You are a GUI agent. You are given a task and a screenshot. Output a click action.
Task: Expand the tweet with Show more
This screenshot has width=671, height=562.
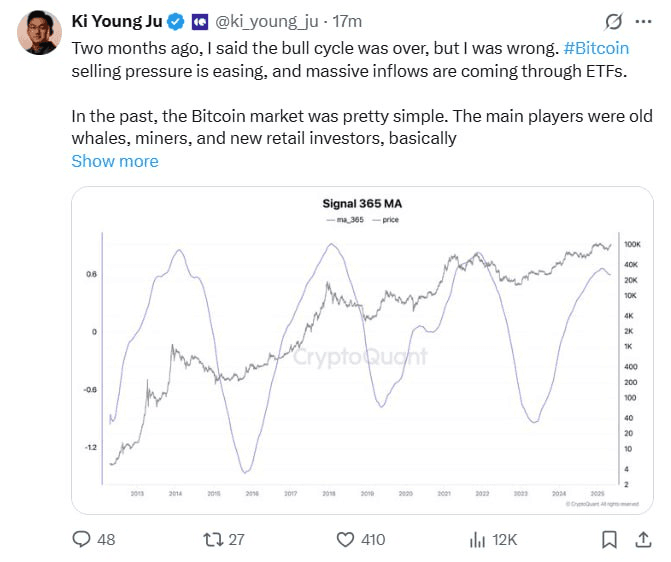coord(115,161)
